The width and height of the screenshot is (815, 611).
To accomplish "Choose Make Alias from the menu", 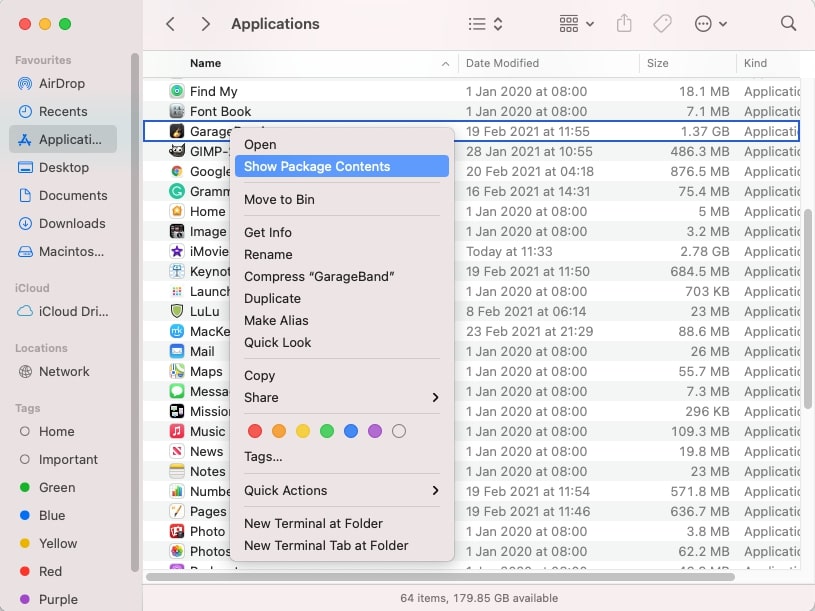I will pos(341,321).
